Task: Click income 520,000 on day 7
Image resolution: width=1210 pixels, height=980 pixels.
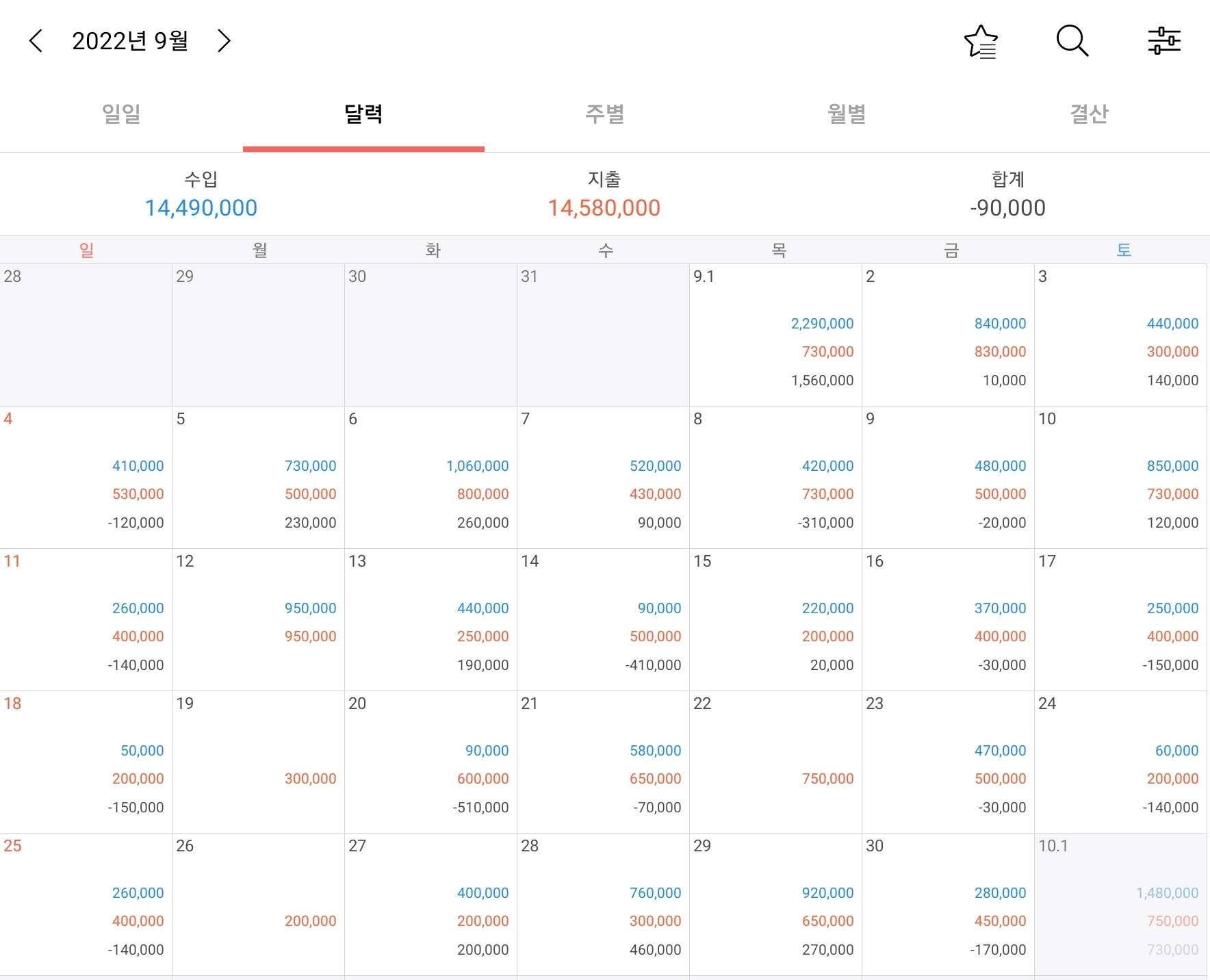Action: pos(656,466)
